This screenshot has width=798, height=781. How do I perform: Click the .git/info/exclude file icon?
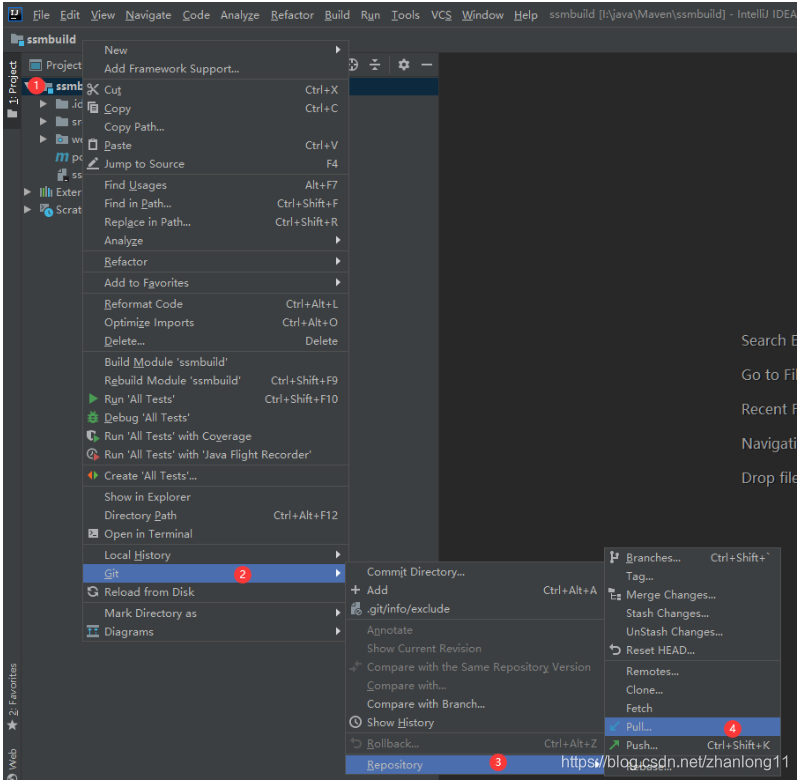(356, 609)
